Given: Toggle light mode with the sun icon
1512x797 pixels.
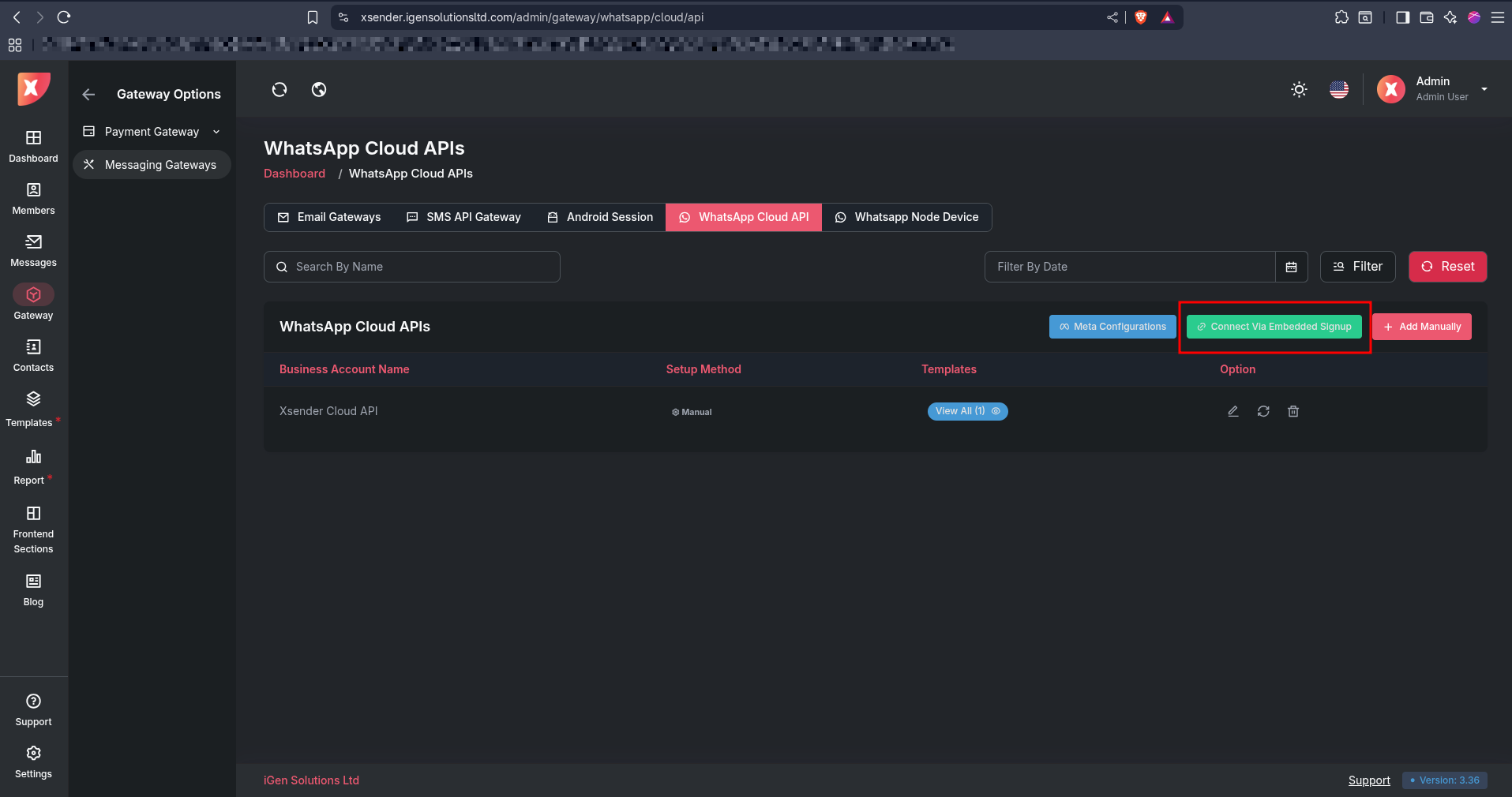Looking at the screenshot, I should pos(1299,89).
